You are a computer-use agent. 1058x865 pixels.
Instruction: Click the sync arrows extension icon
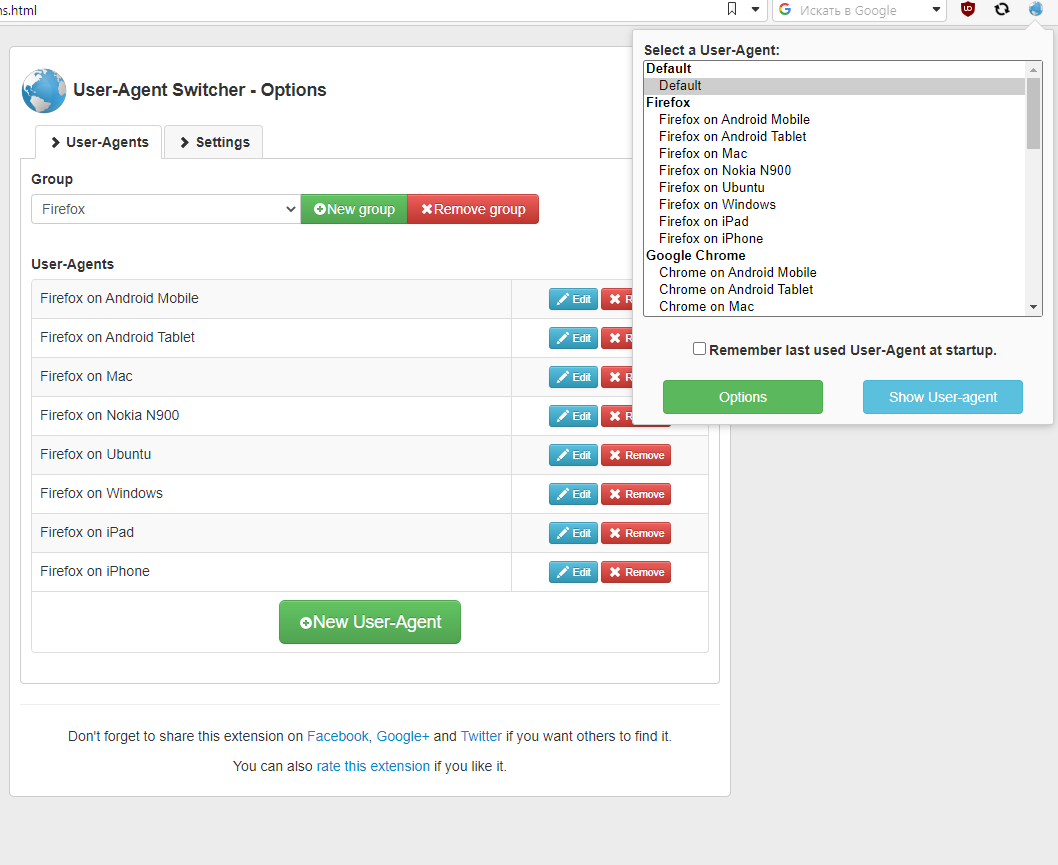[1002, 9]
